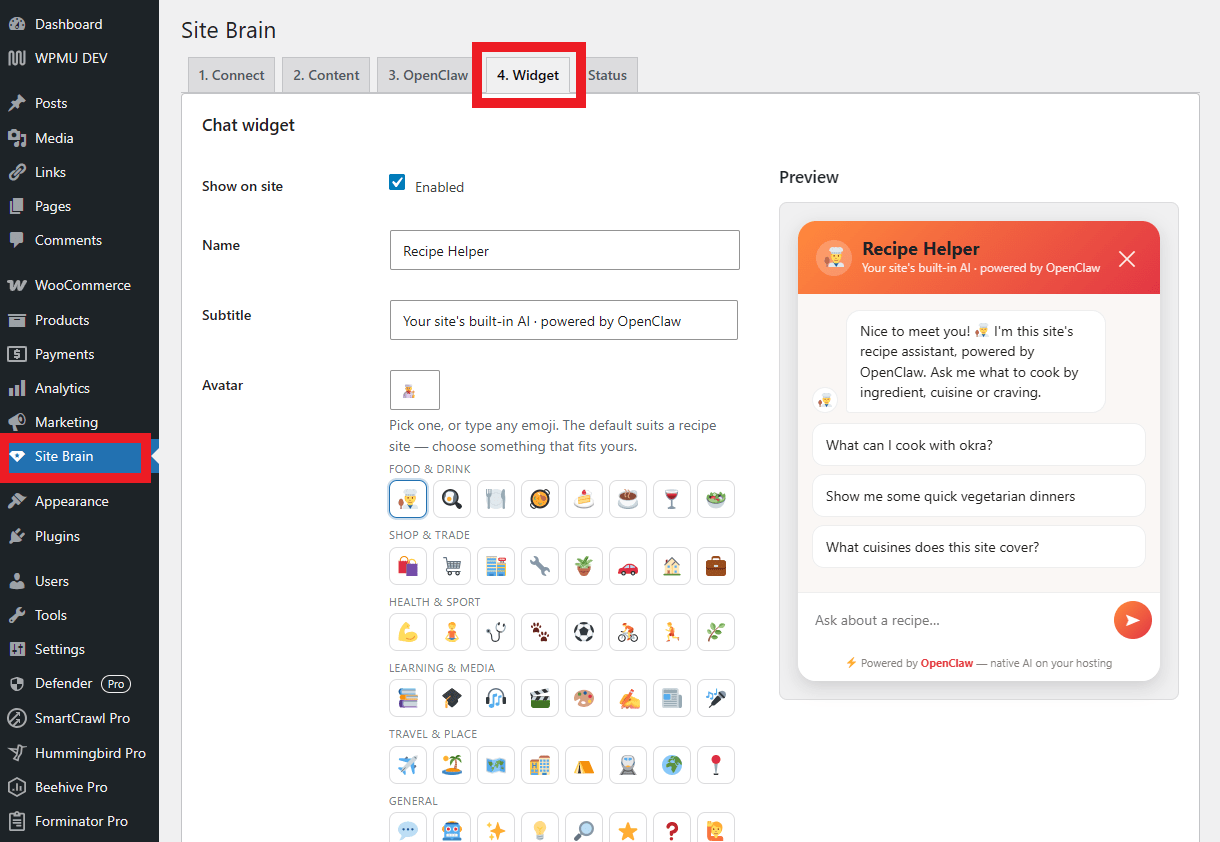
Task: Choose the wine glass avatar
Action: (672, 498)
